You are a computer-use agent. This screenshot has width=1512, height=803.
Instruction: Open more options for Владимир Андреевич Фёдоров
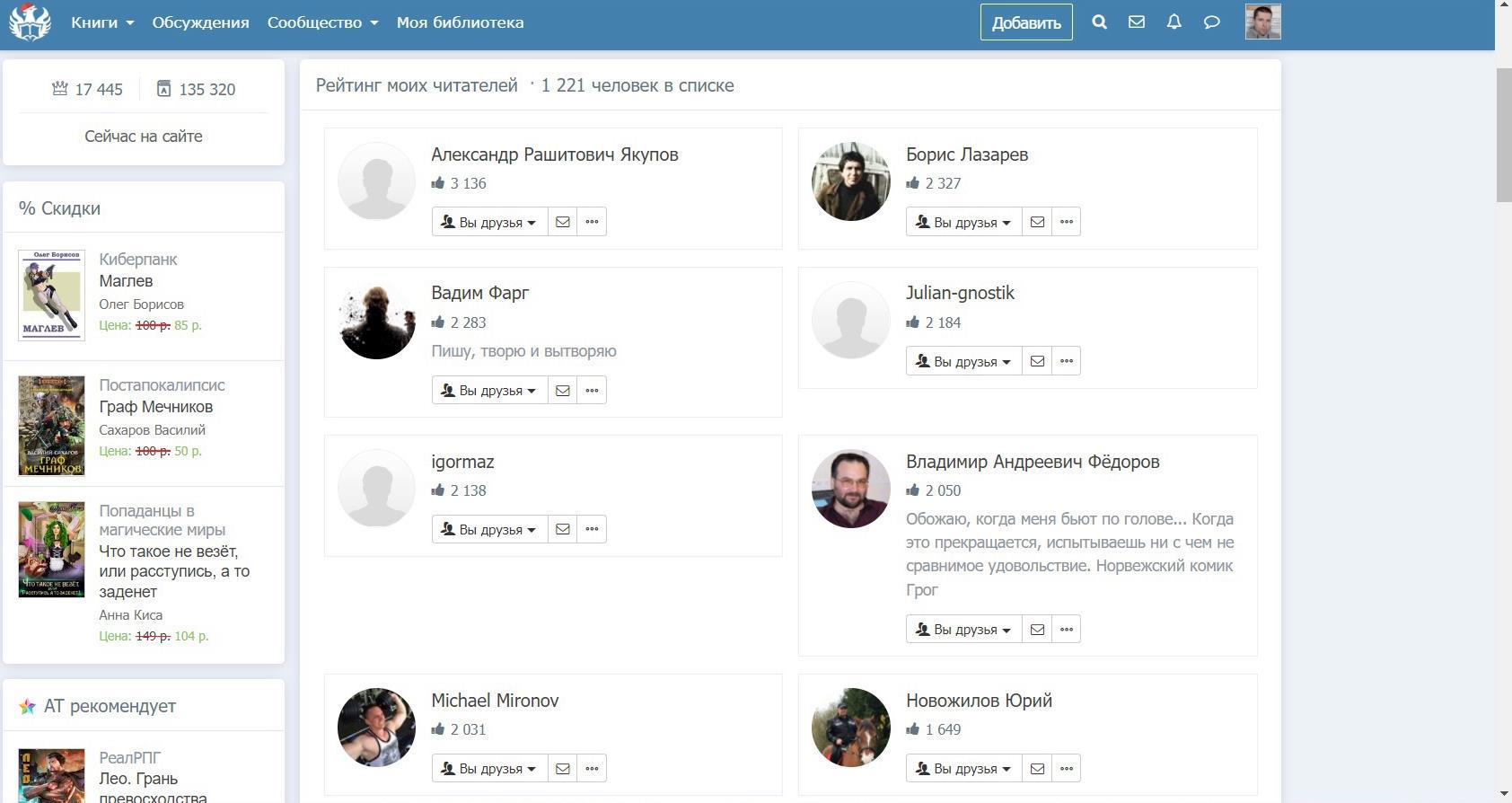coord(1067,629)
